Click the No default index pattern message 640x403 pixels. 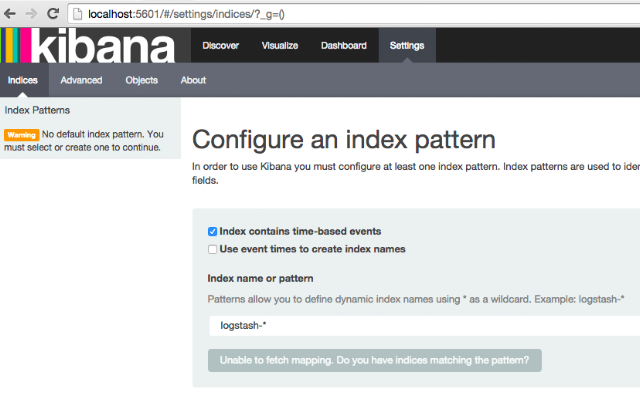coord(84,140)
